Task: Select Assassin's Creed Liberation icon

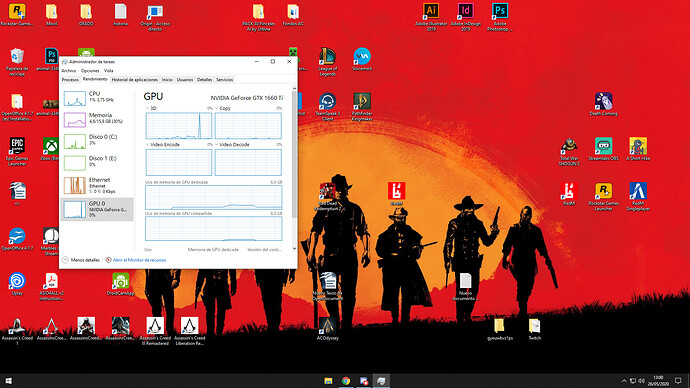Action: pos(189,332)
